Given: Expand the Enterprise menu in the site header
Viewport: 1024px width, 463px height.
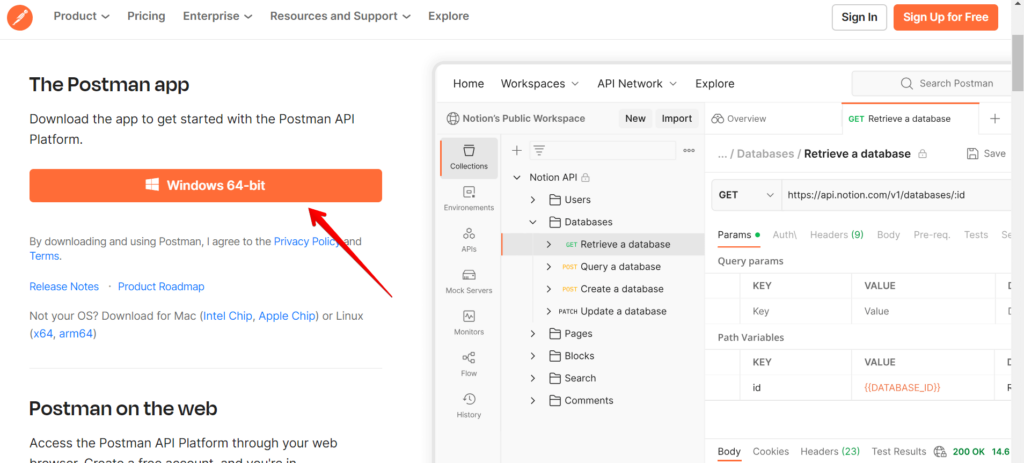Looking at the screenshot, I should [217, 16].
